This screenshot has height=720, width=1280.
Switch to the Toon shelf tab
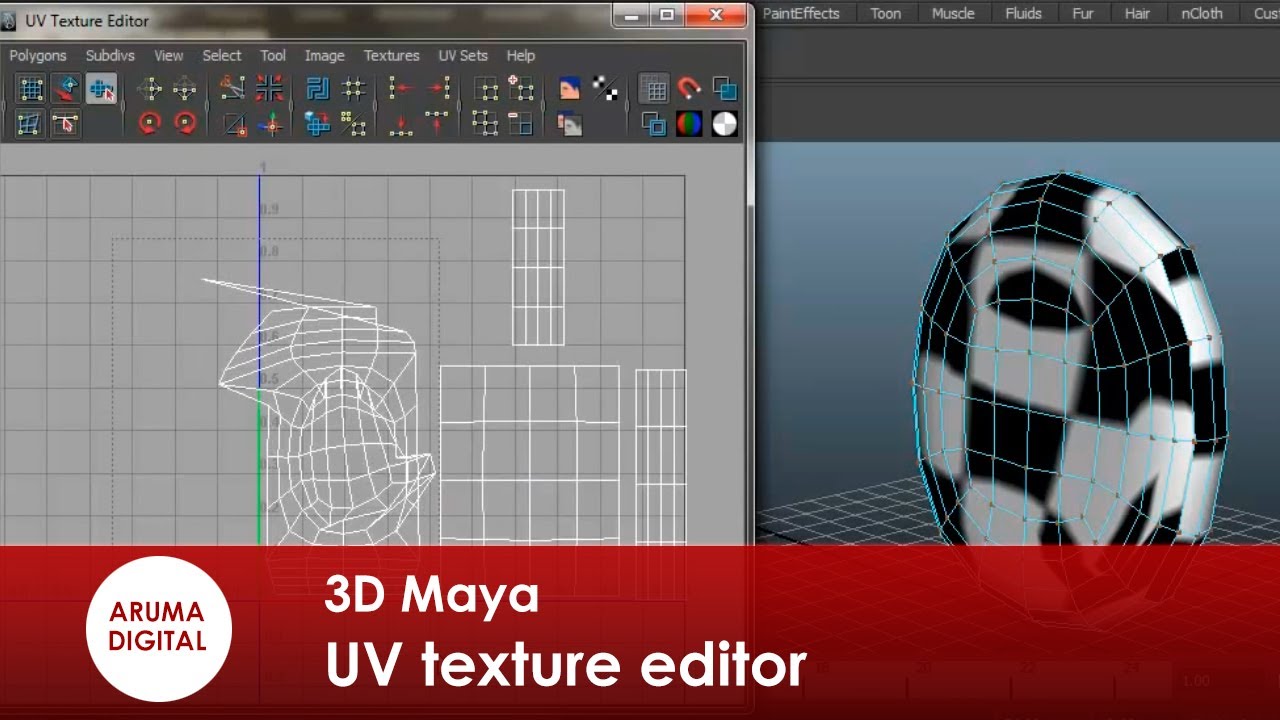pyautogui.click(x=885, y=13)
